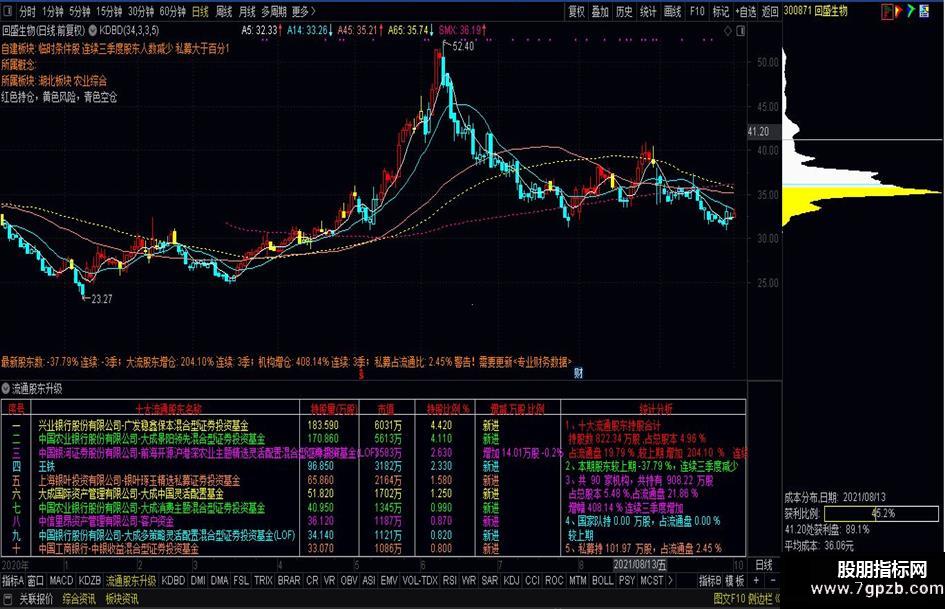Open the 多周期 view

[x=274, y=11]
